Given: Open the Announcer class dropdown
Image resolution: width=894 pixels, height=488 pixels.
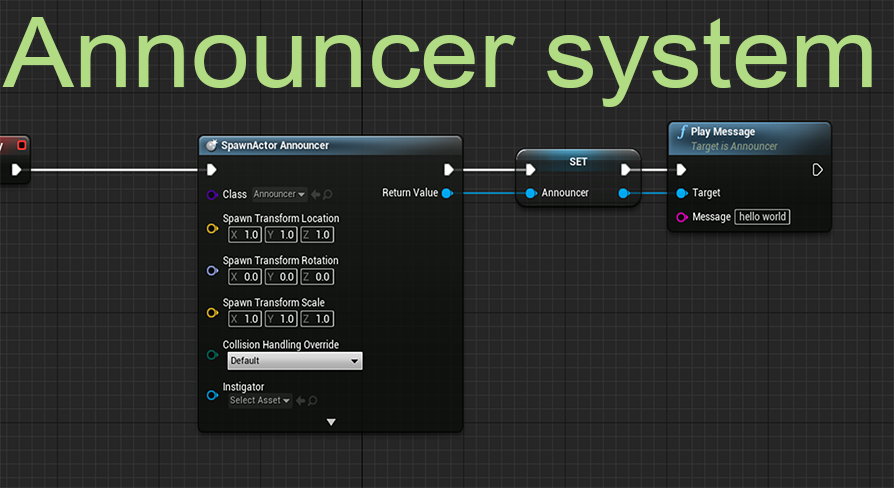Looking at the screenshot, I should [x=279, y=194].
